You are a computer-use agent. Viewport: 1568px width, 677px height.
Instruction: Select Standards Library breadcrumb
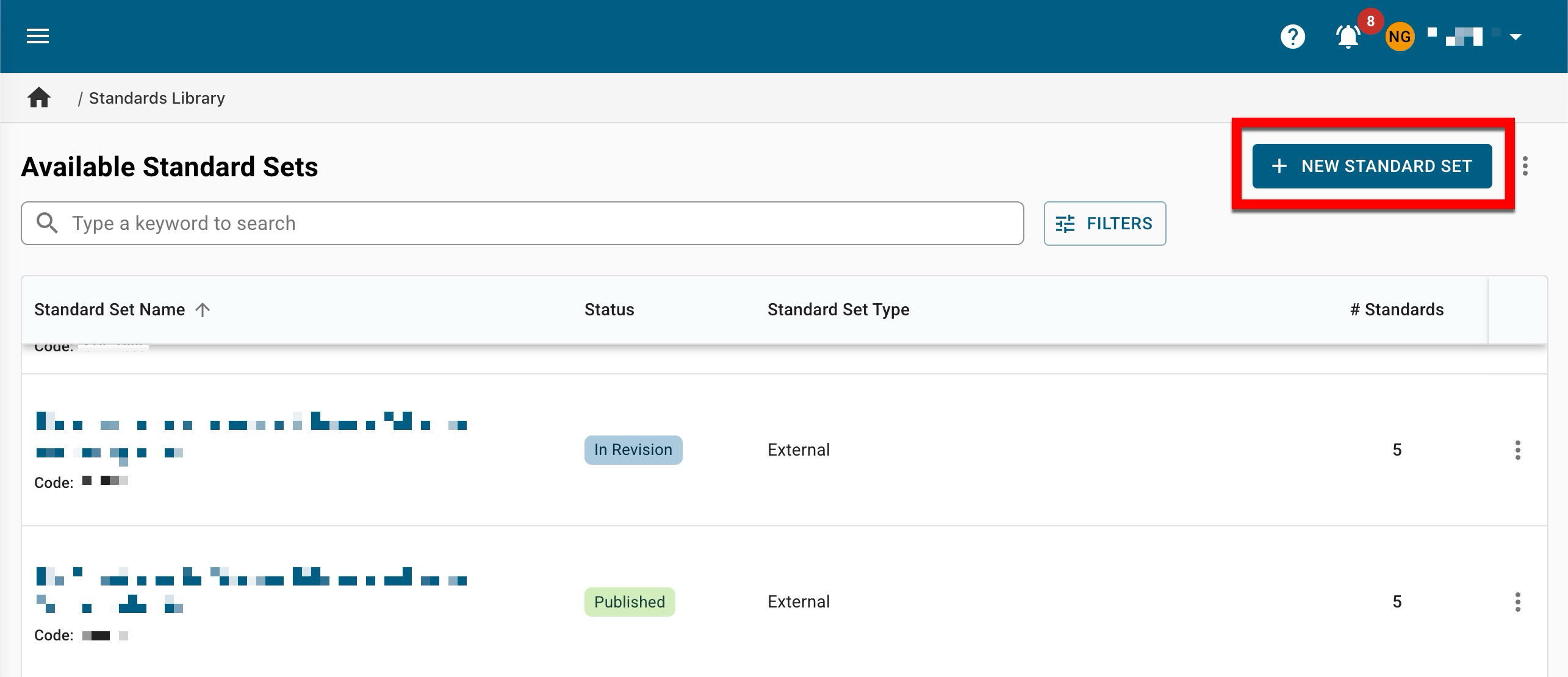[x=157, y=98]
